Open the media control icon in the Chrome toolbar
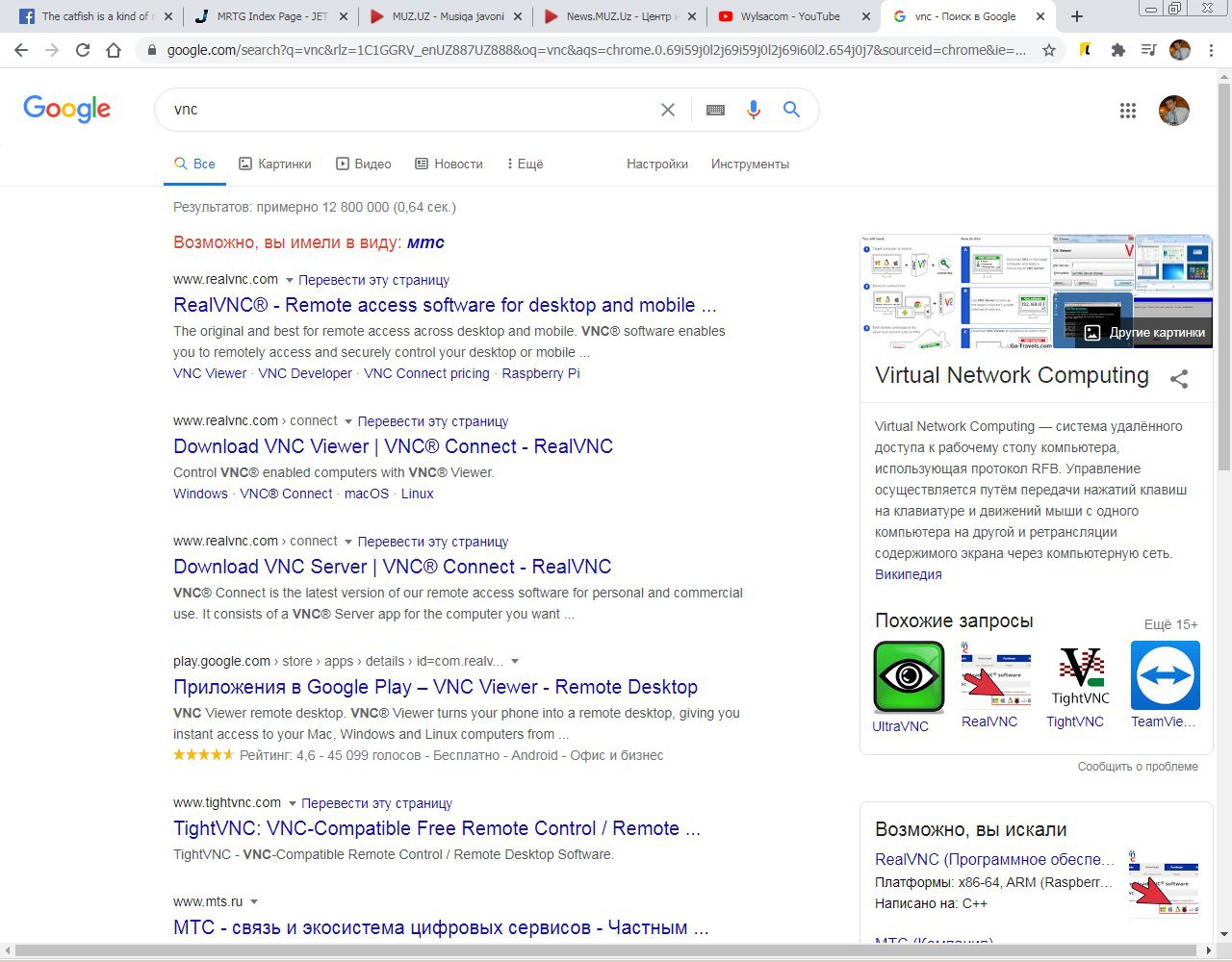This screenshot has height=962, width=1232. [1148, 50]
